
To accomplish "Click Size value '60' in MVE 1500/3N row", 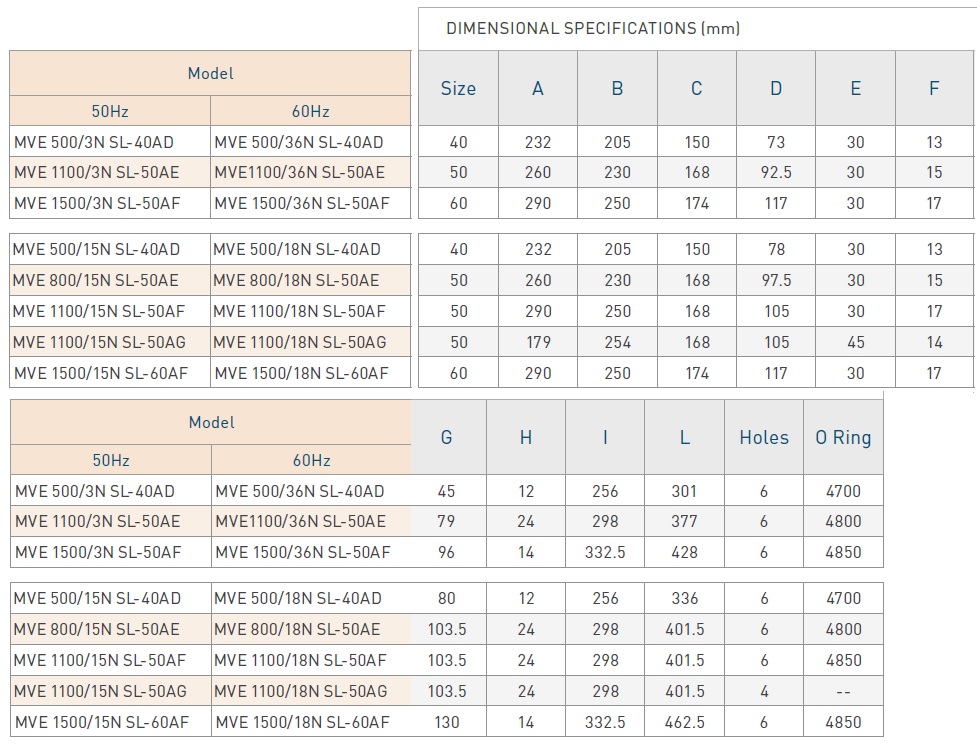I will coord(459,203).
